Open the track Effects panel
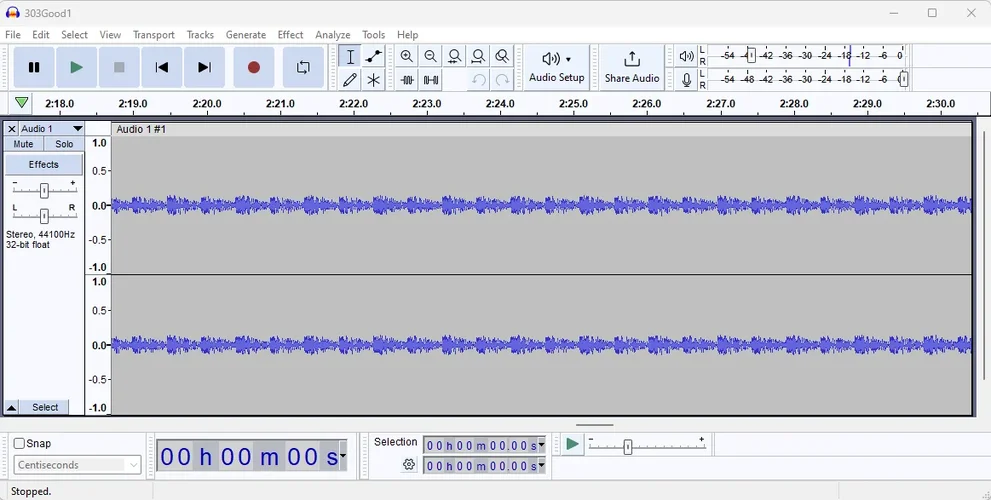This screenshot has width=991, height=500. 44,164
